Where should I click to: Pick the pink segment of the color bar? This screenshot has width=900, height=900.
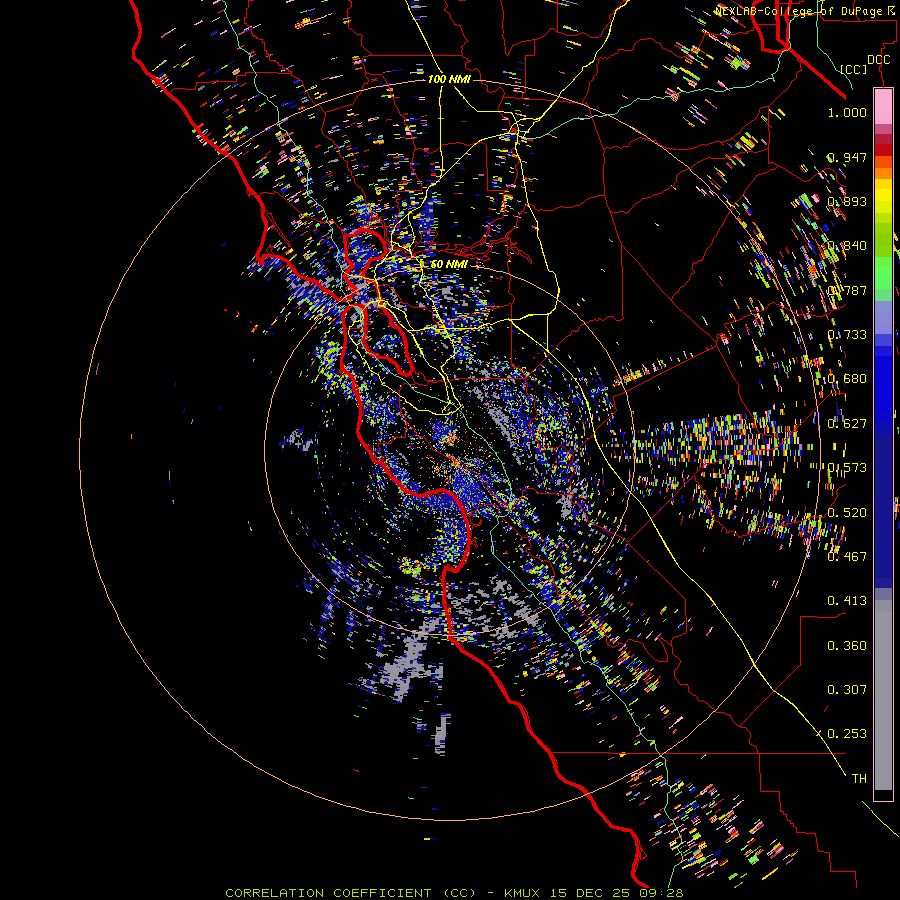pyautogui.click(x=883, y=107)
